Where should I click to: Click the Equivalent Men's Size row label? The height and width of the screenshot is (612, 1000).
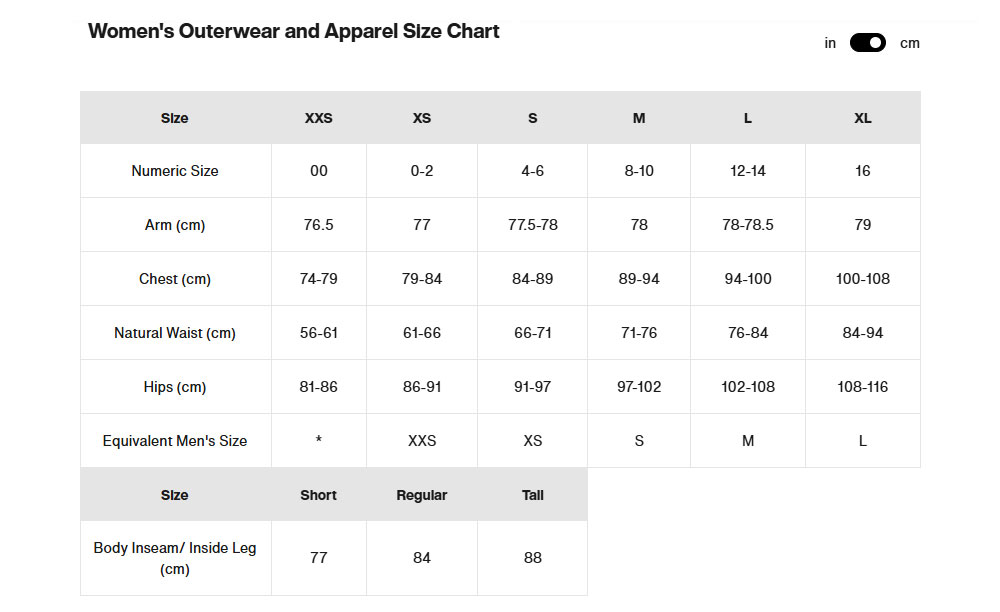point(175,441)
